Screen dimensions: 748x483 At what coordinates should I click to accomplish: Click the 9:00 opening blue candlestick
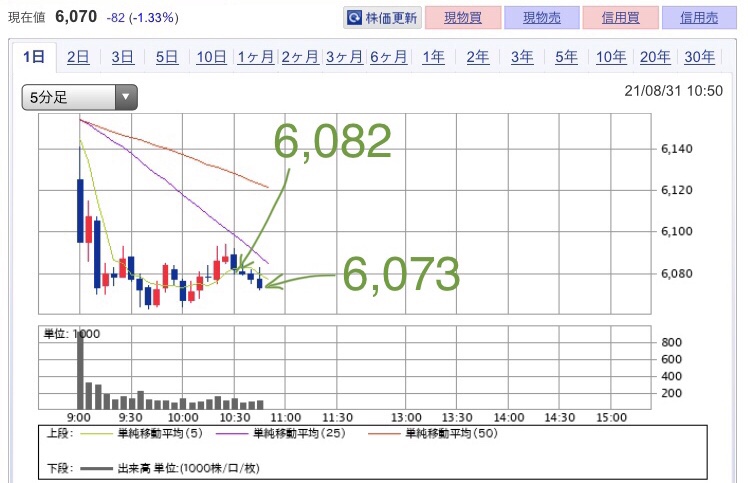pyautogui.click(x=80, y=210)
